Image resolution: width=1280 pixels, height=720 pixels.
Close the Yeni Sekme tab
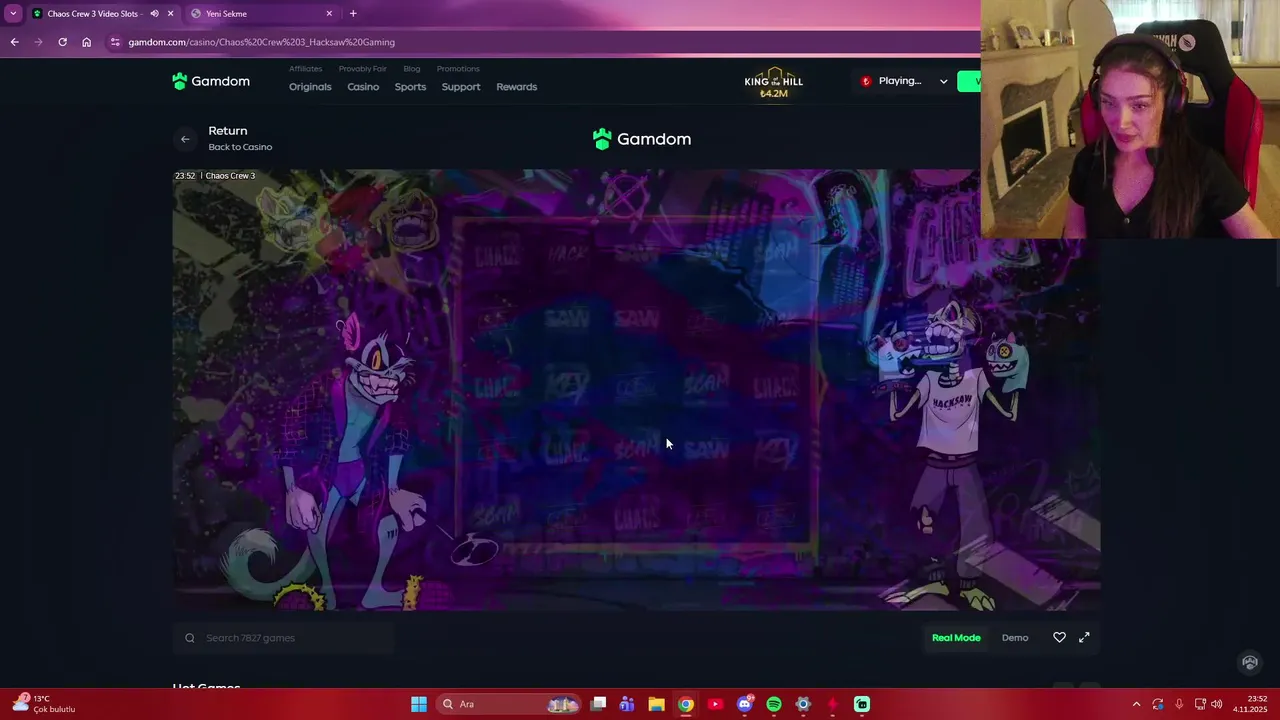(329, 13)
